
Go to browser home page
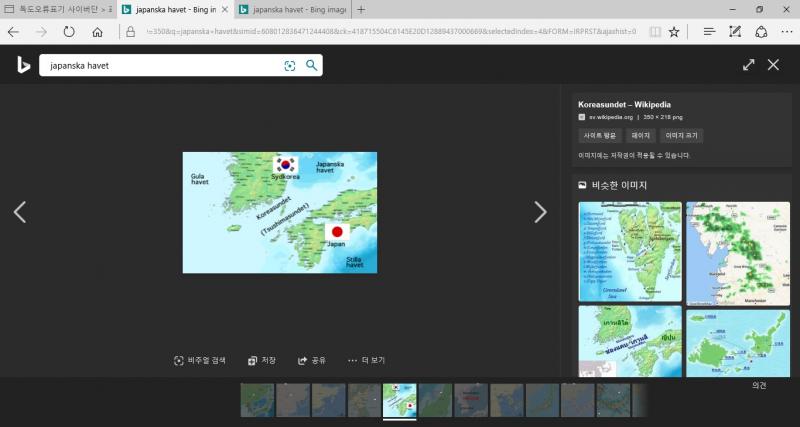97,32
